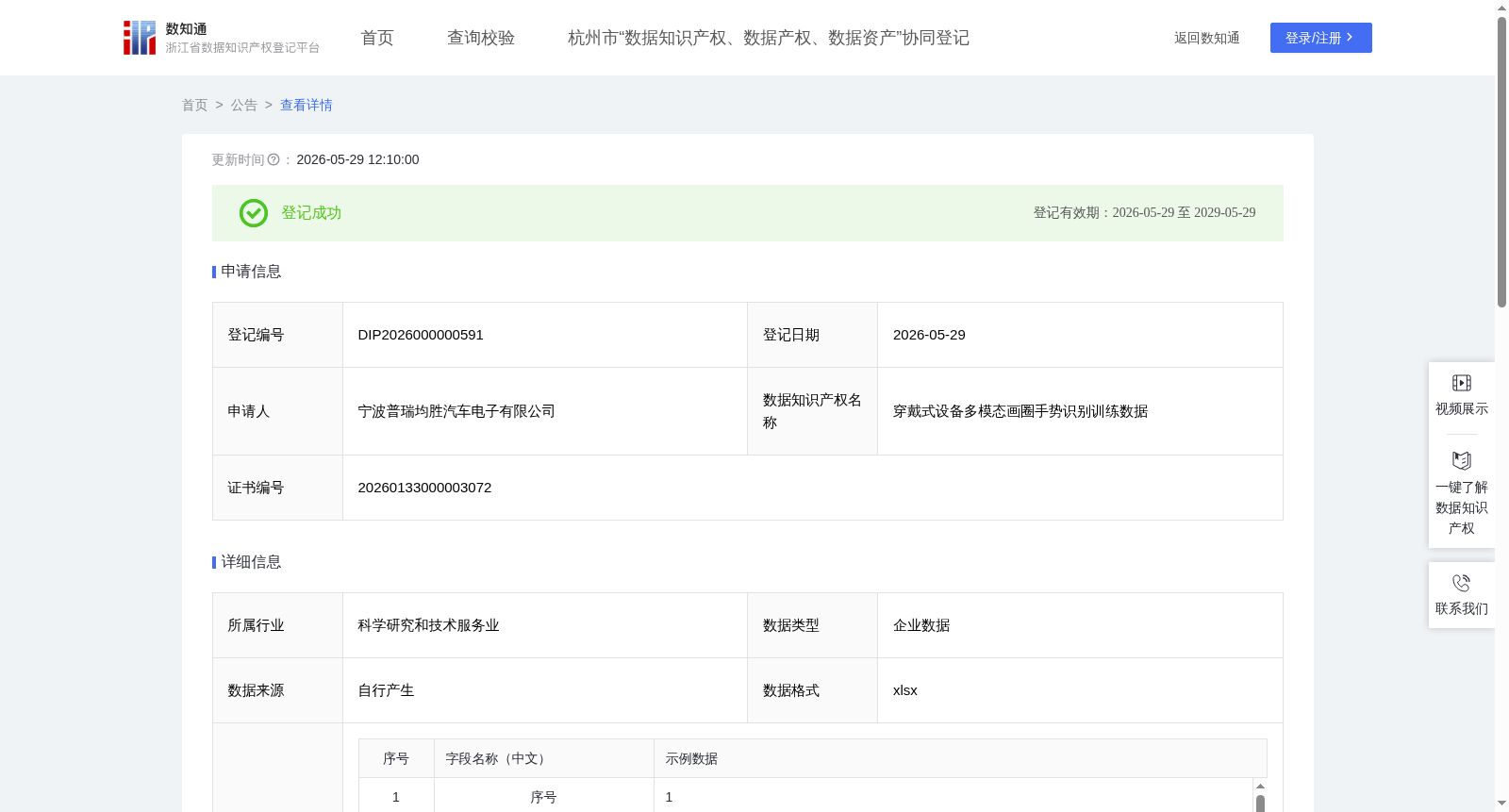Go to 首页 in top navigation
The height and width of the screenshot is (812, 1509).
point(377,38)
